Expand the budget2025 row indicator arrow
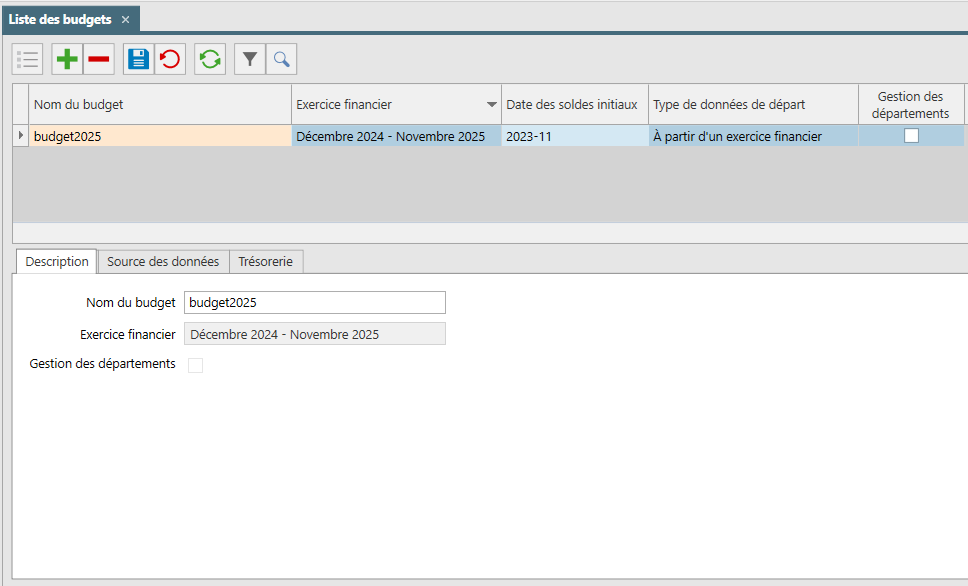 pyautogui.click(x=20, y=135)
